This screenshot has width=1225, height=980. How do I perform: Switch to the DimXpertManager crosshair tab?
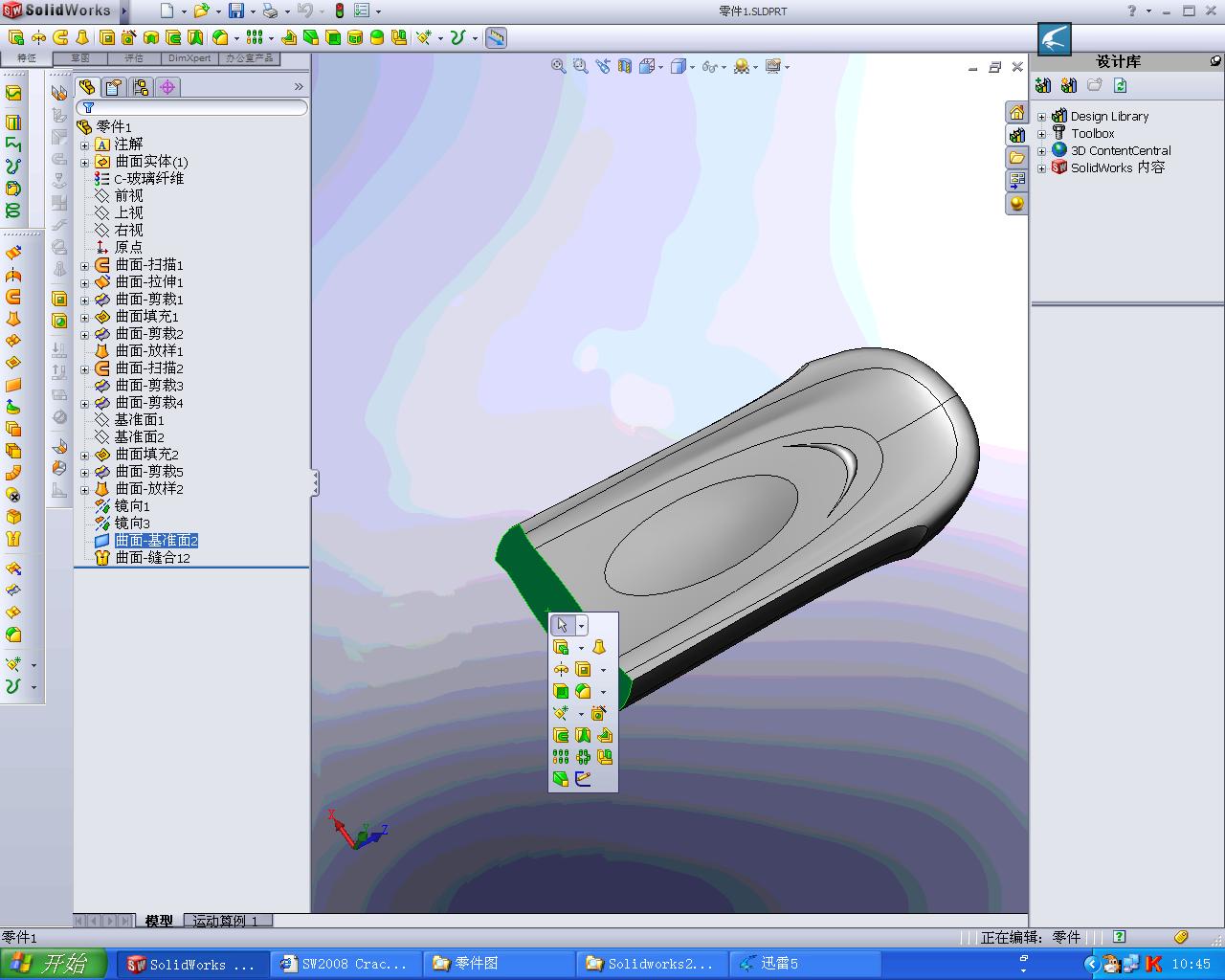(x=167, y=87)
